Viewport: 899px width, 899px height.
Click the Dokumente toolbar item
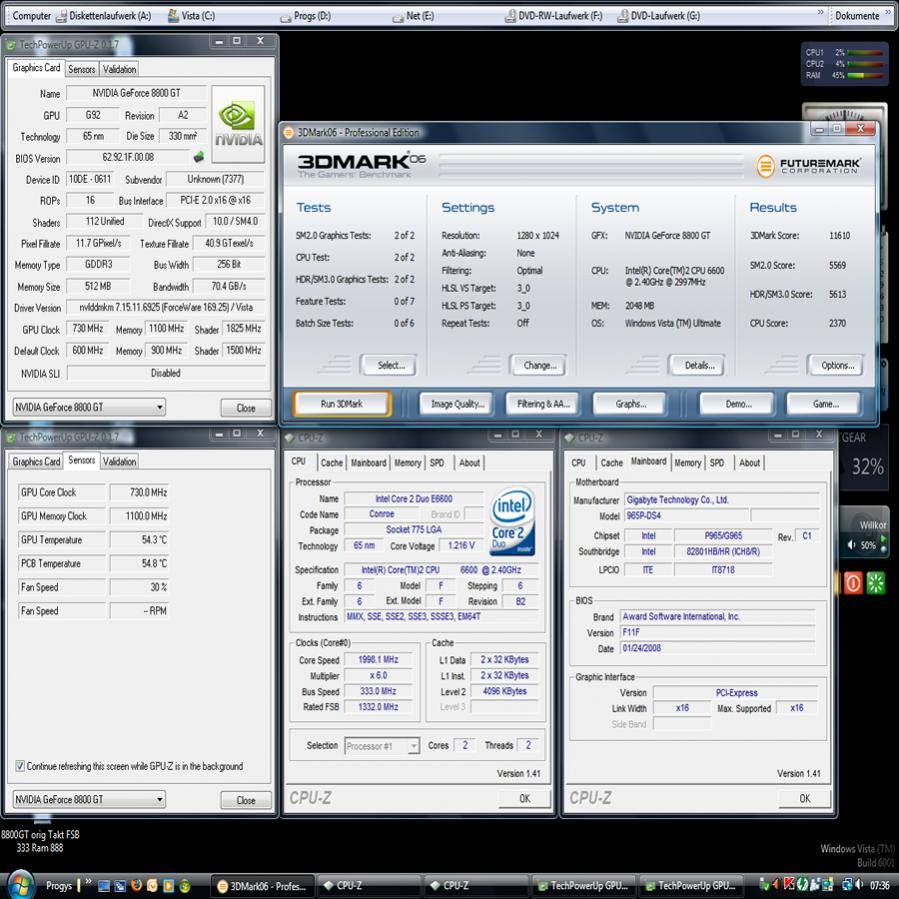pos(857,16)
